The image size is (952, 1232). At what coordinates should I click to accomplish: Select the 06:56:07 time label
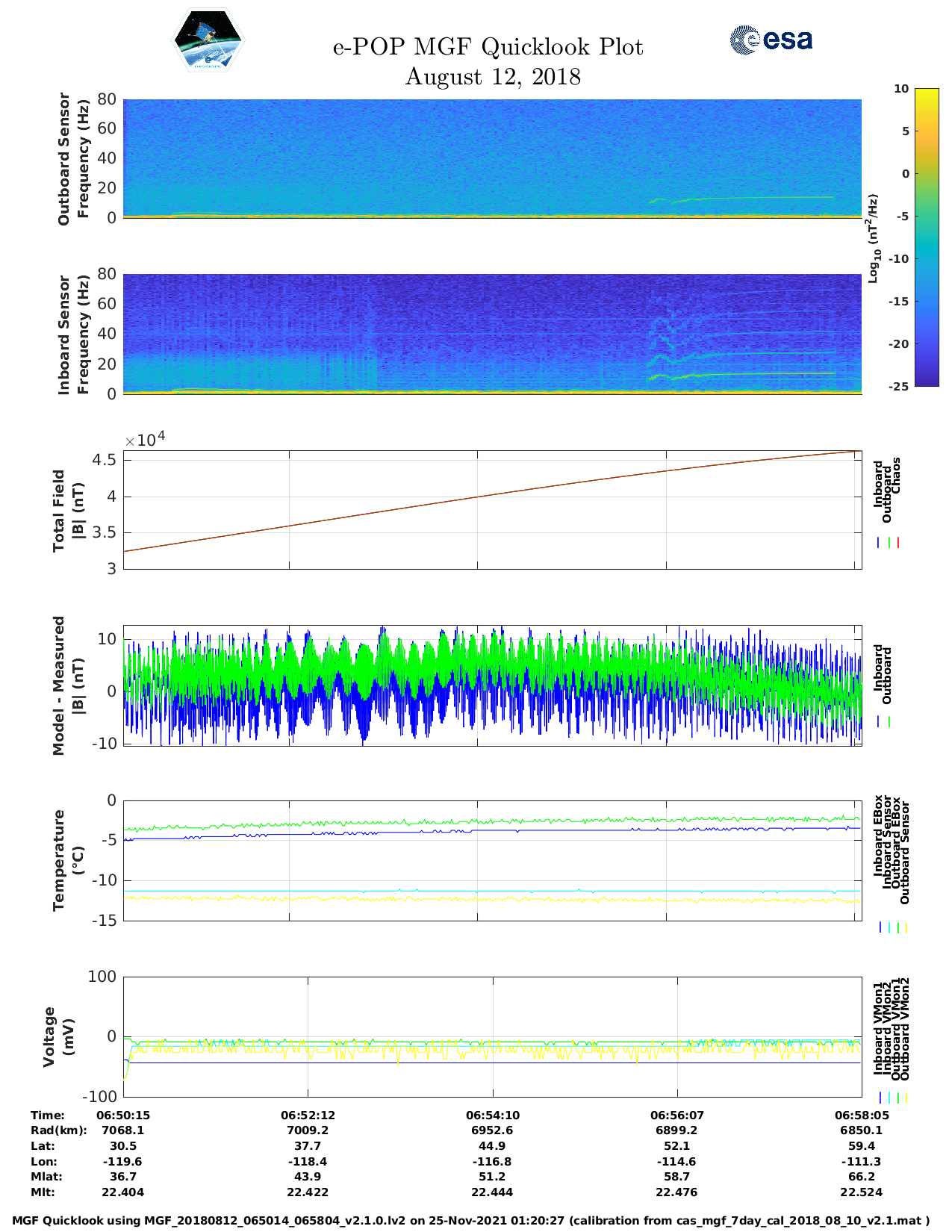(676, 1115)
